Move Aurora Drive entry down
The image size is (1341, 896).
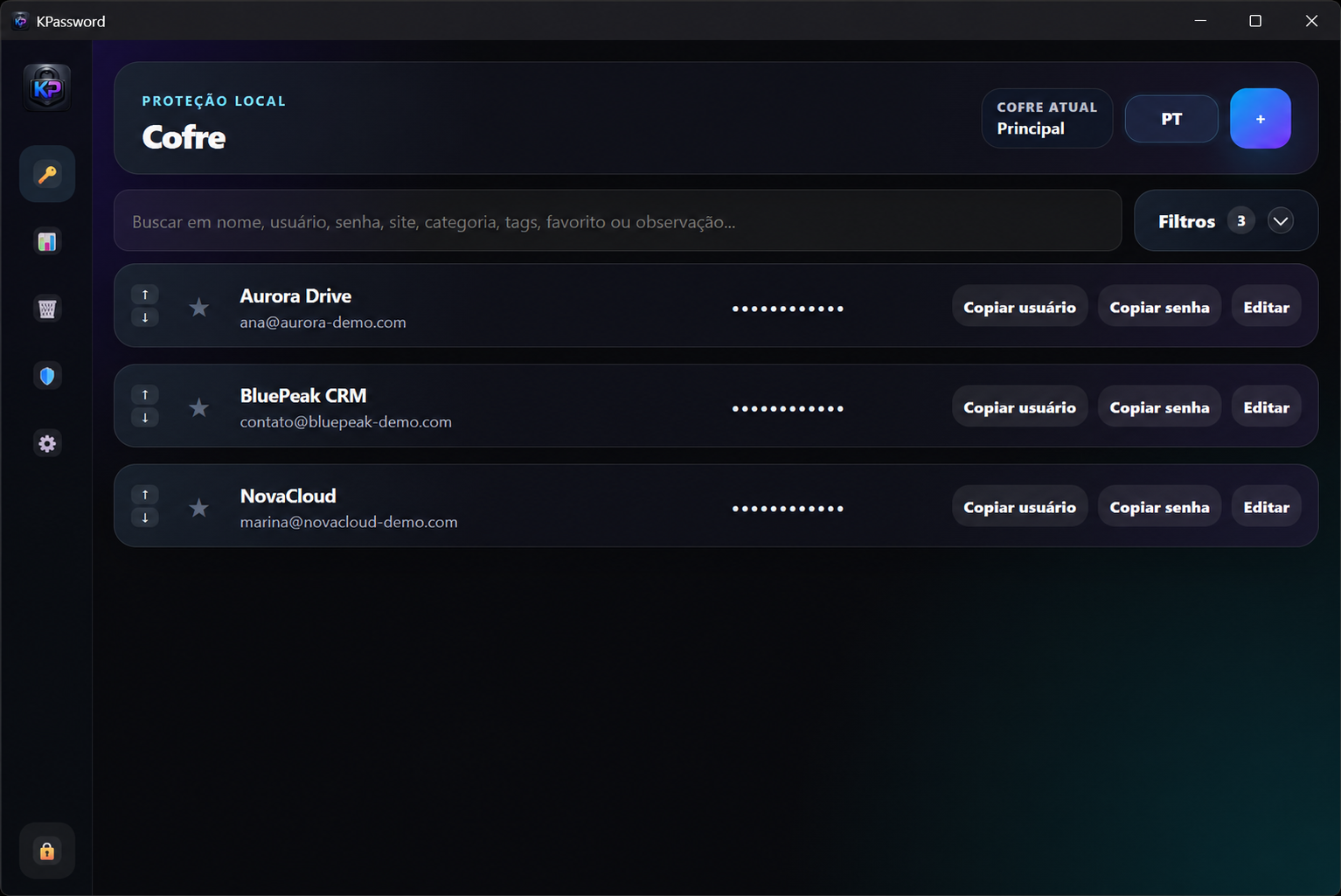point(145,317)
